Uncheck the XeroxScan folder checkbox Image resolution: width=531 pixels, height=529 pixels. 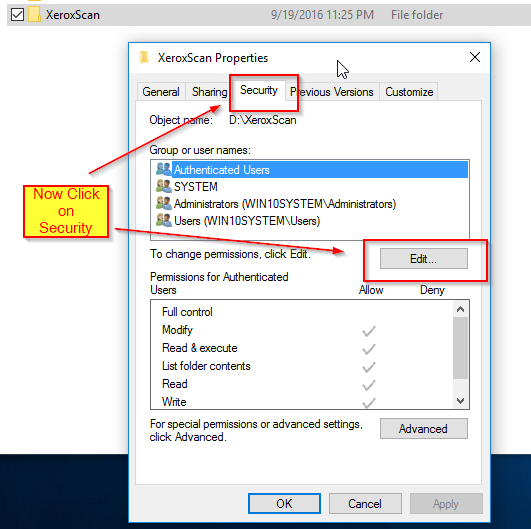17,15
